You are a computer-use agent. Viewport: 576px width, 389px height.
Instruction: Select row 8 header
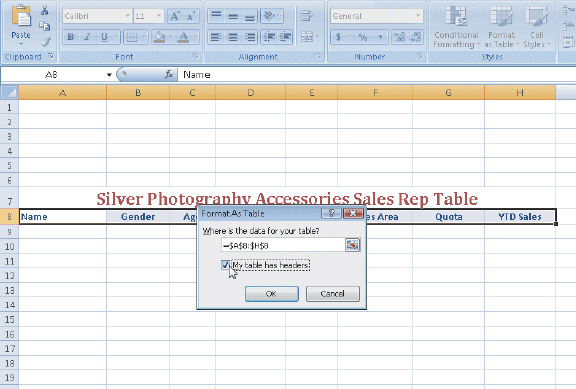click(x=10, y=217)
